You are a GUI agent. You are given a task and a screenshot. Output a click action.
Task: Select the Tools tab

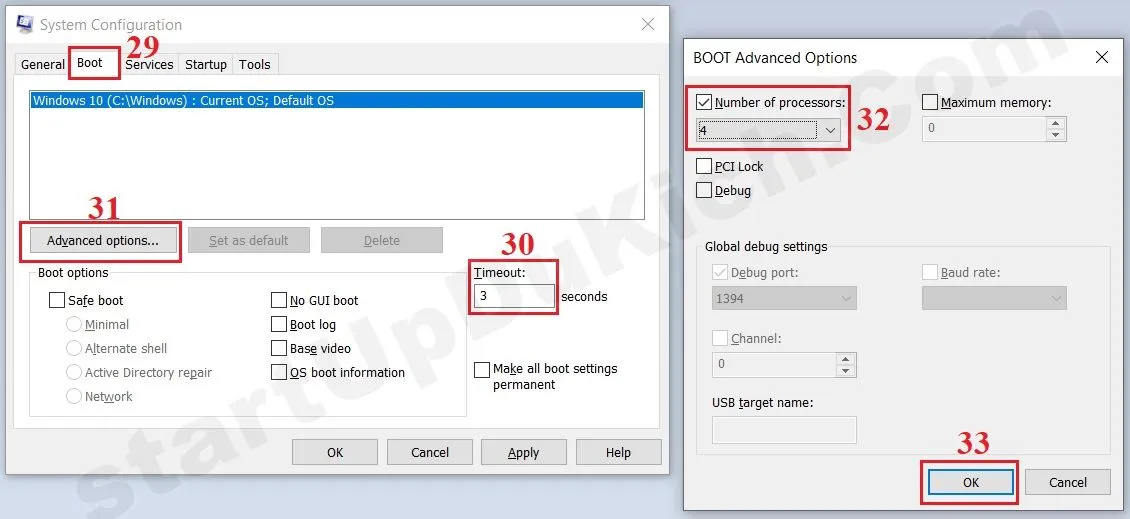255,64
